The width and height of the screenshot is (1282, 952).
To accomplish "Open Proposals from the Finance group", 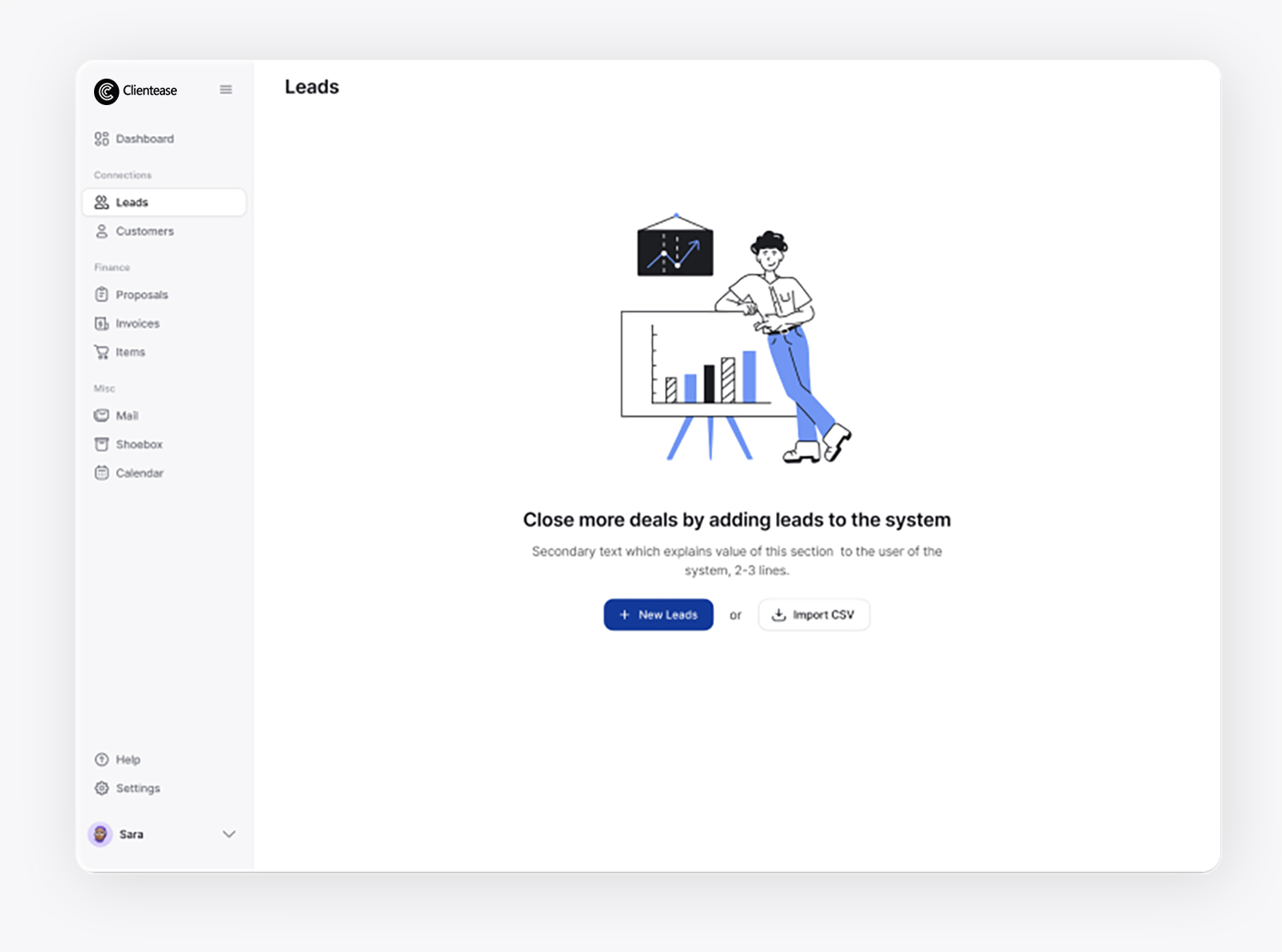I will [164, 295].
